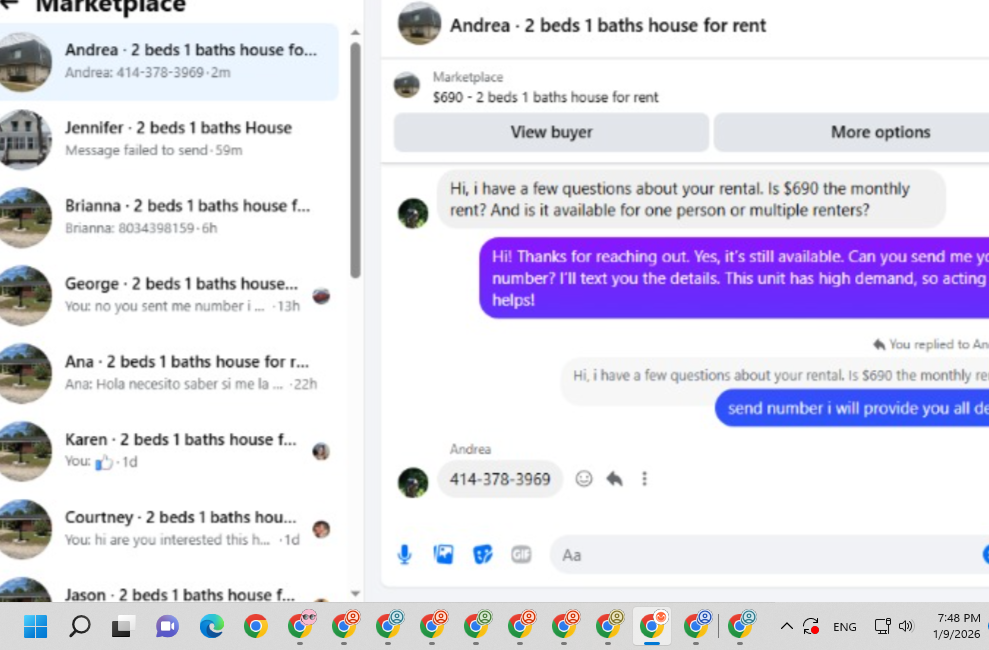
Task: Open Microsoft Edge from the taskbar
Action: click(x=211, y=626)
